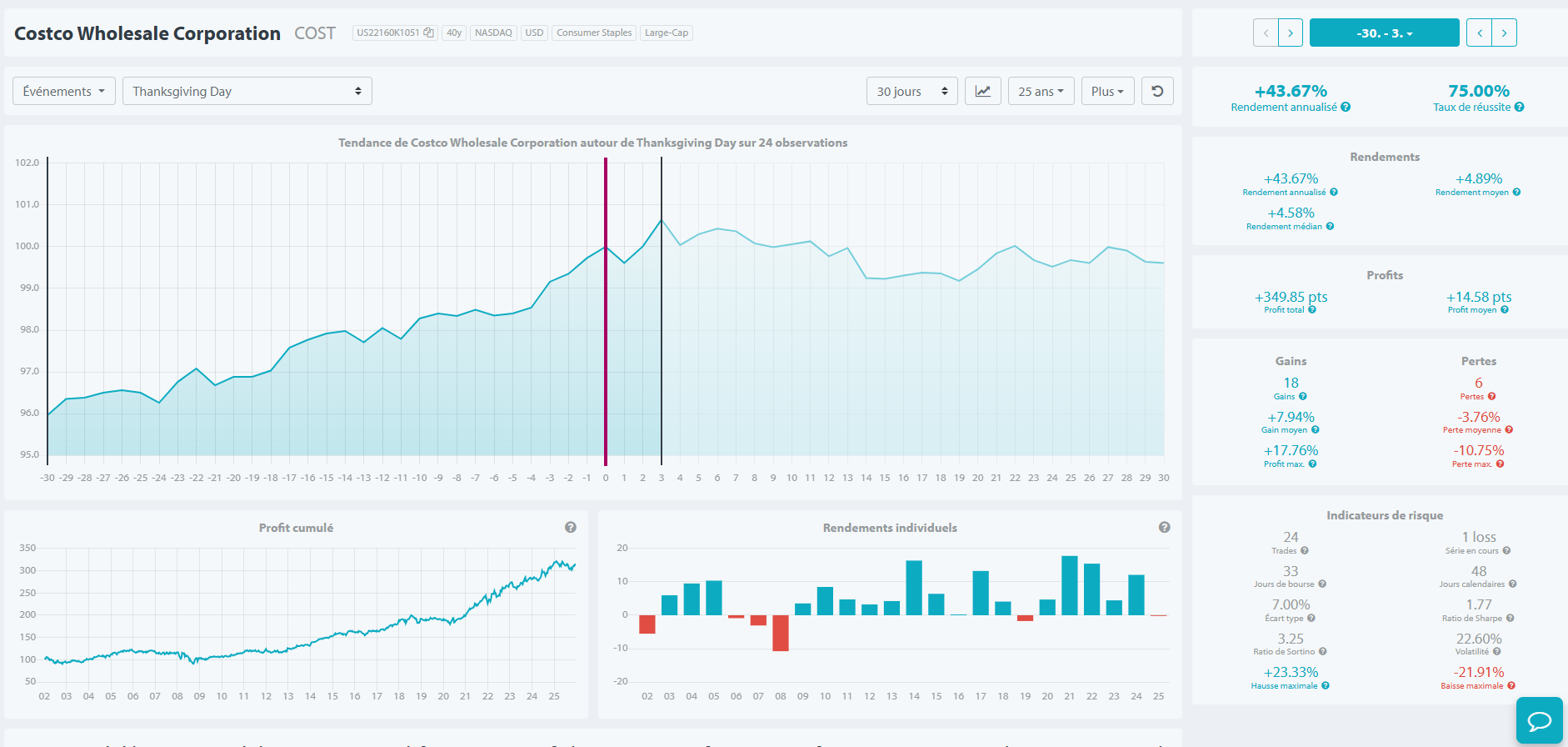This screenshot has height=747, width=1568.
Task: Click the NASDAQ exchange badge
Action: [493, 33]
